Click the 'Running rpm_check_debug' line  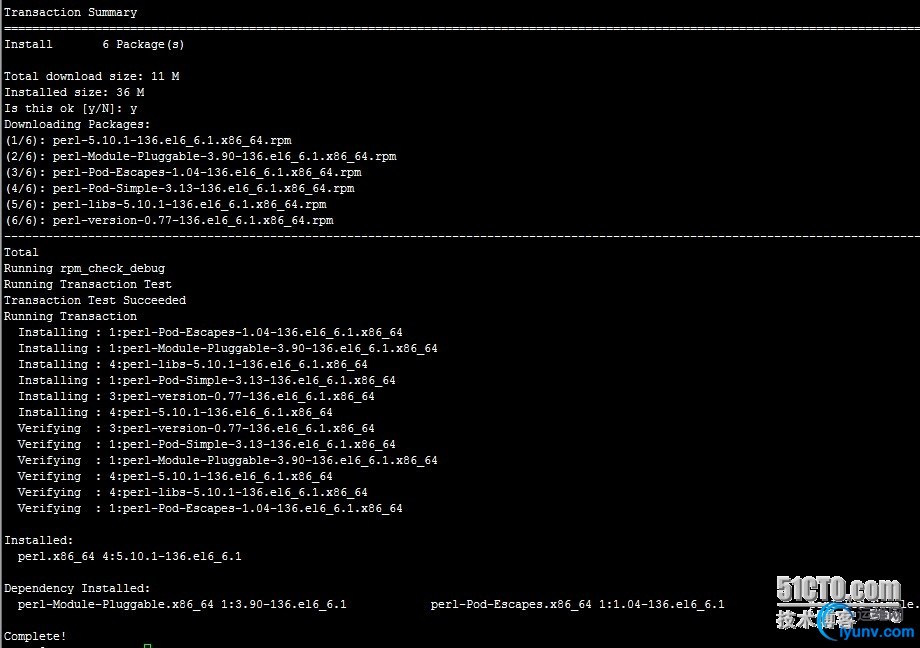click(84, 268)
